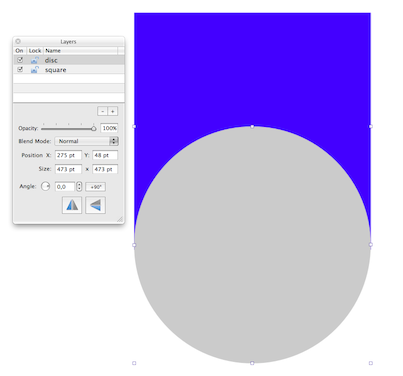This screenshot has width=403, height=376.
Task: Click the Position X input field
Action: click(x=68, y=155)
